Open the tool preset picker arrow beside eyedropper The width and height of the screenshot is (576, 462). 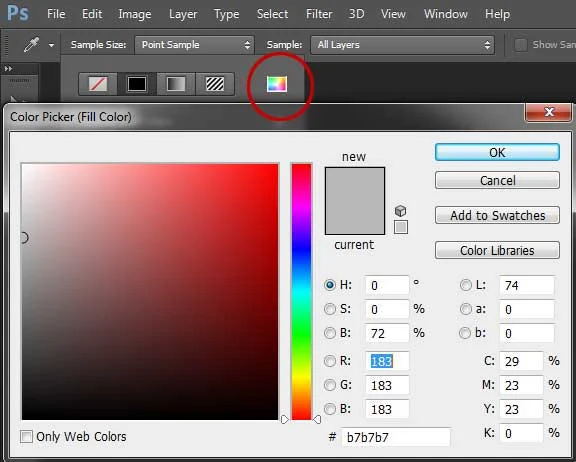click(x=51, y=46)
